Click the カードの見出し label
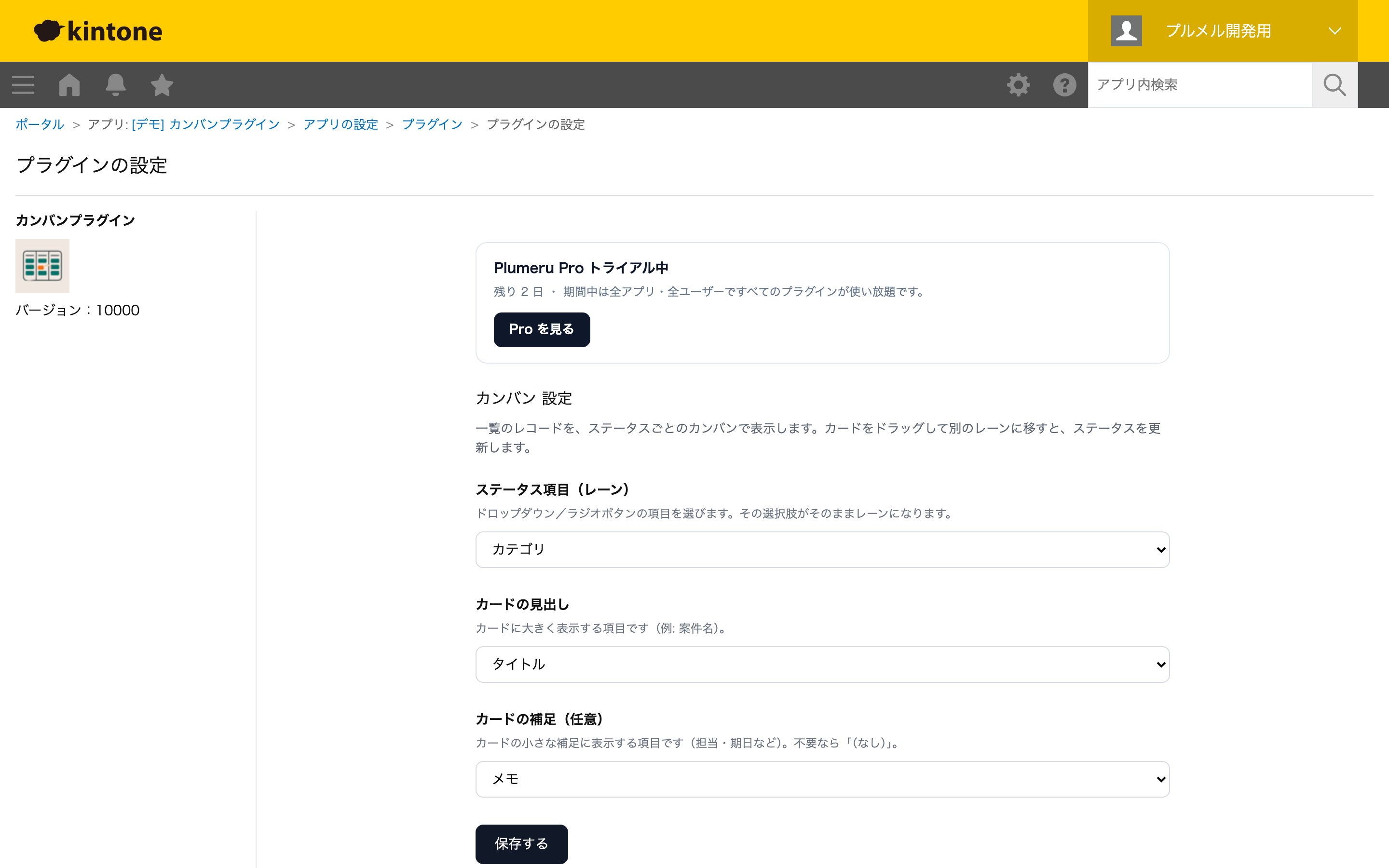Screen dimensions: 1389x868 pyautogui.click(x=522, y=605)
